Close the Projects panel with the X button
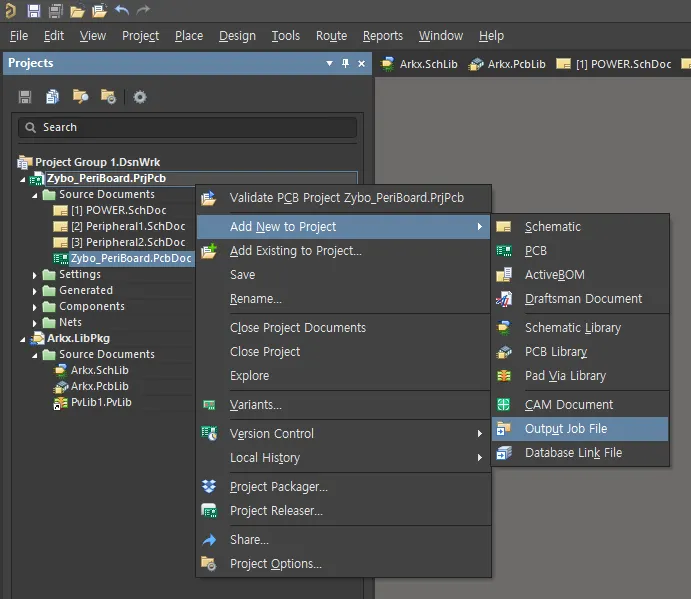The height and width of the screenshot is (599, 691). click(361, 63)
